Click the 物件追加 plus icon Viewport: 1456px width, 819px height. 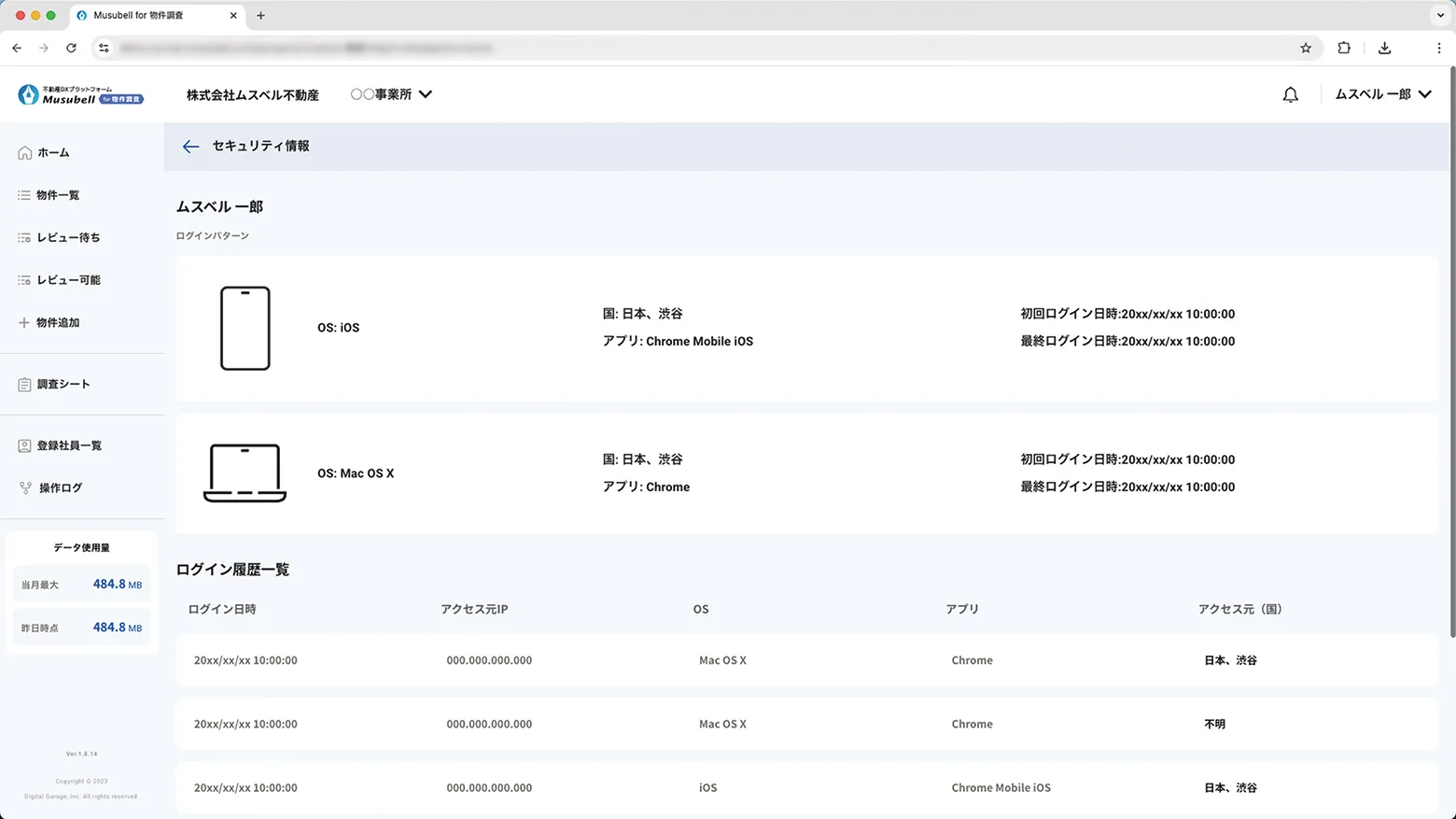23,322
